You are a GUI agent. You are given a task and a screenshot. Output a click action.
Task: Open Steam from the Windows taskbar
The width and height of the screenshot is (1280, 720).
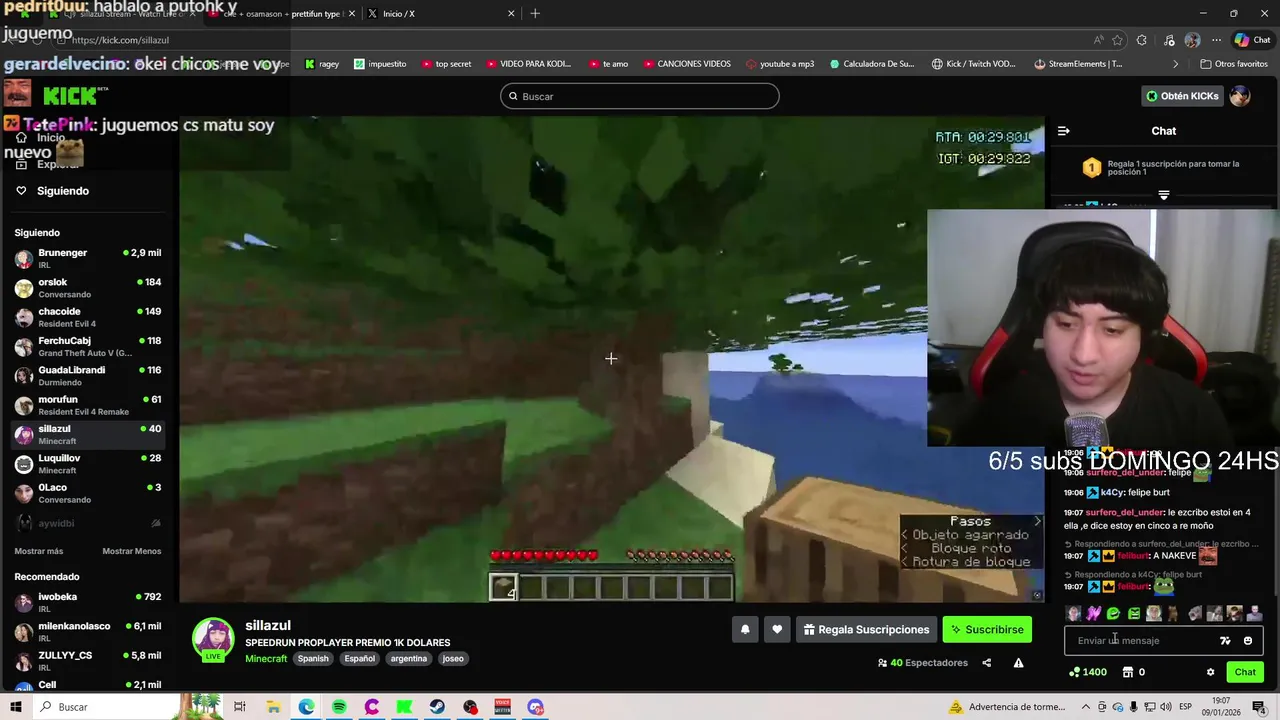click(x=437, y=707)
